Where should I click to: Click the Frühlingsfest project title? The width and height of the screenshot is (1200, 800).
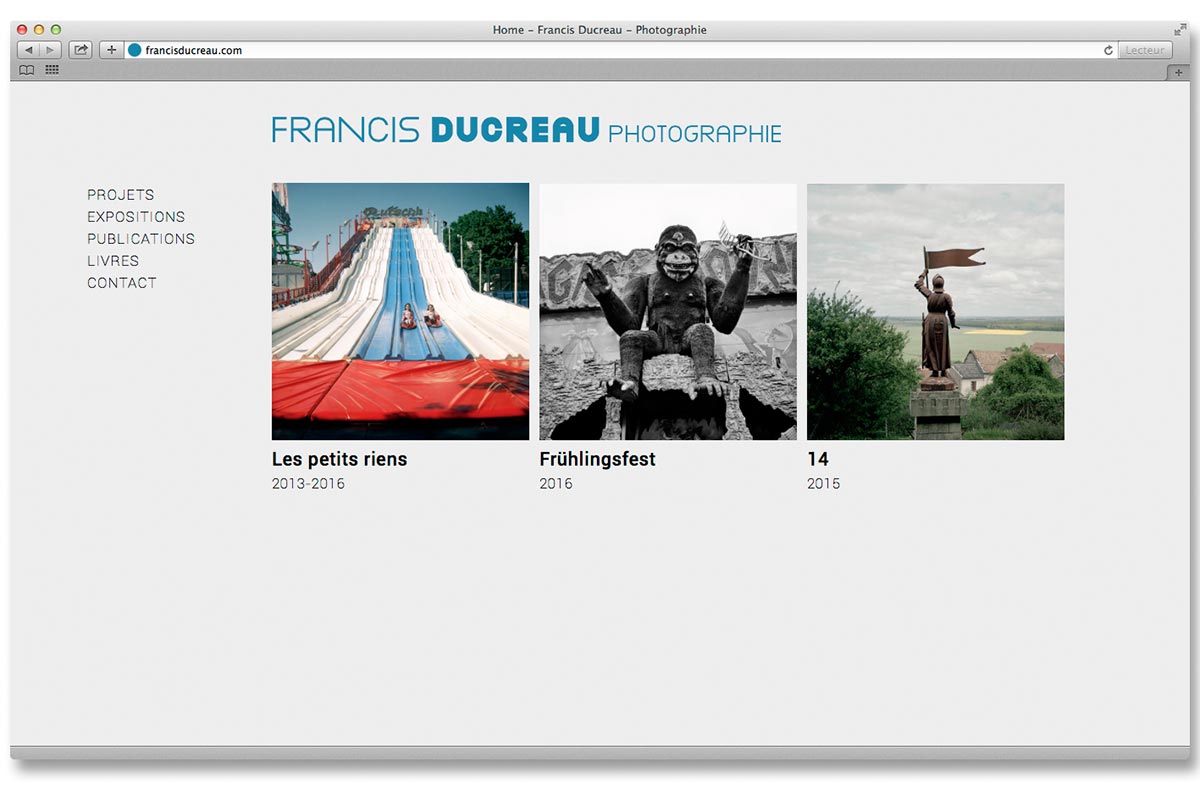tap(598, 459)
